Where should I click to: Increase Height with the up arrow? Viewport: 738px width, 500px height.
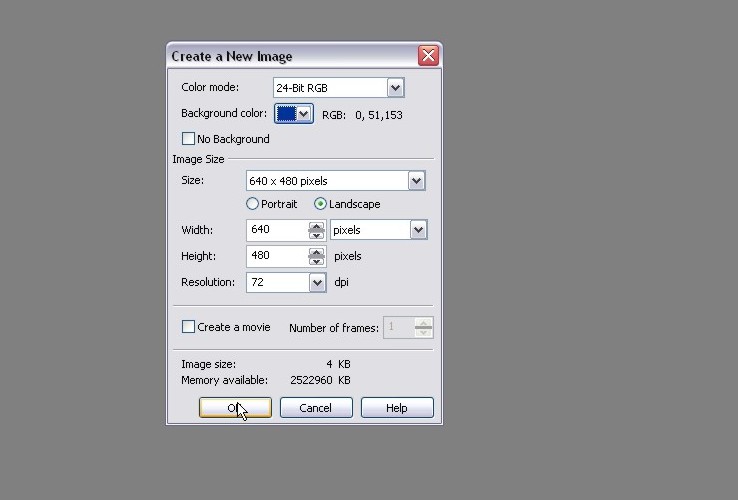click(x=316, y=252)
